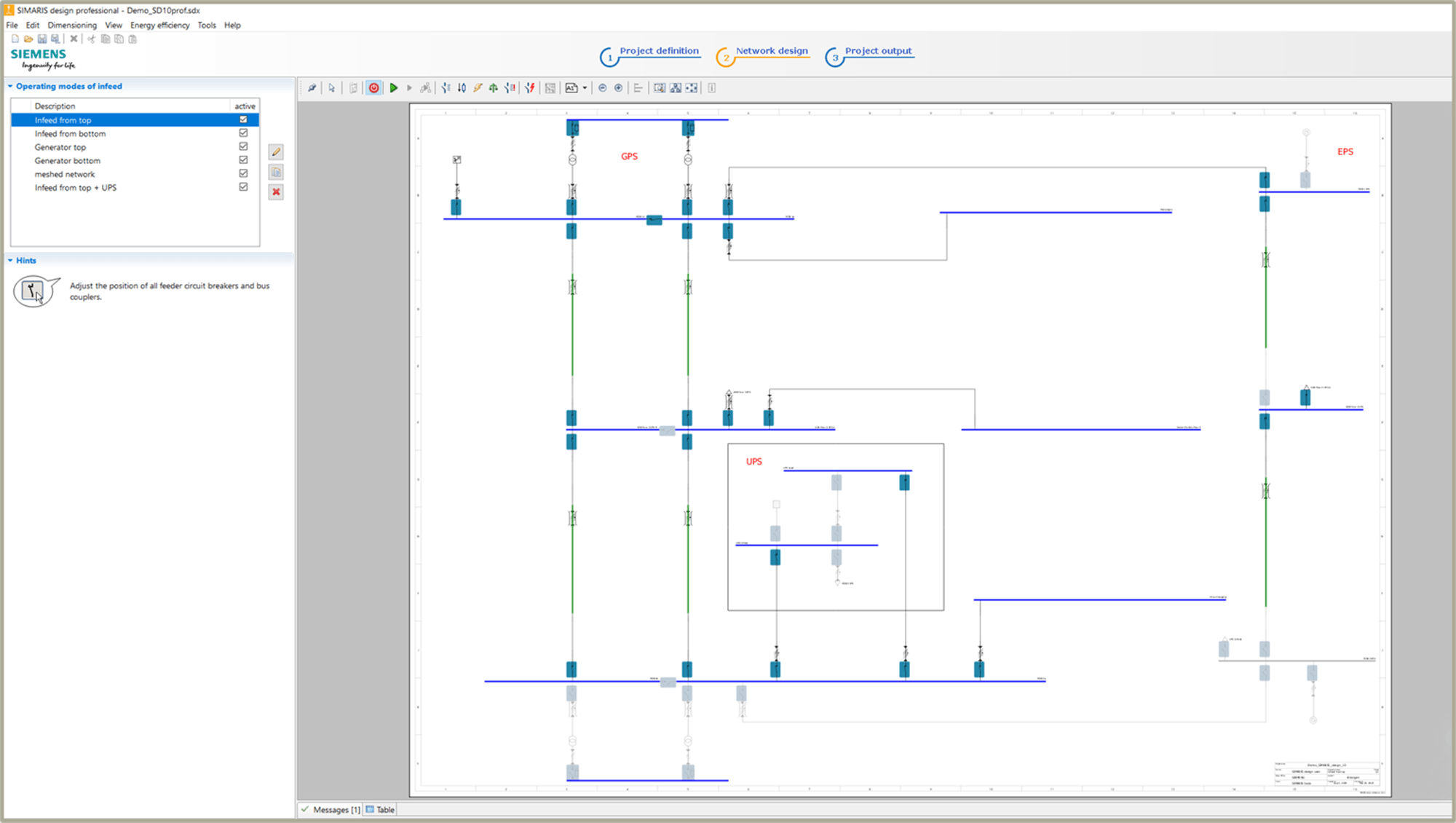Viewport: 1456px width, 823px height.
Task: Switch to the Table tab at the bottom
Action: click(x=383, y=809)
